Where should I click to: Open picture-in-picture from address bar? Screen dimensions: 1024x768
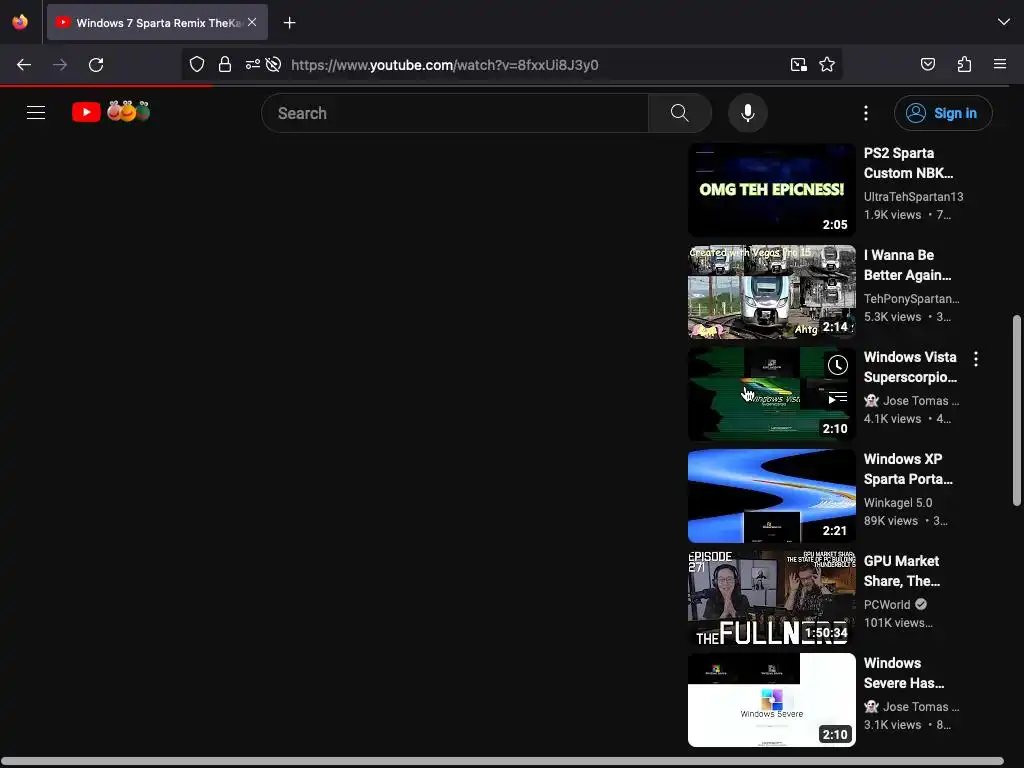pyautogui.click(x=799, y=65)
